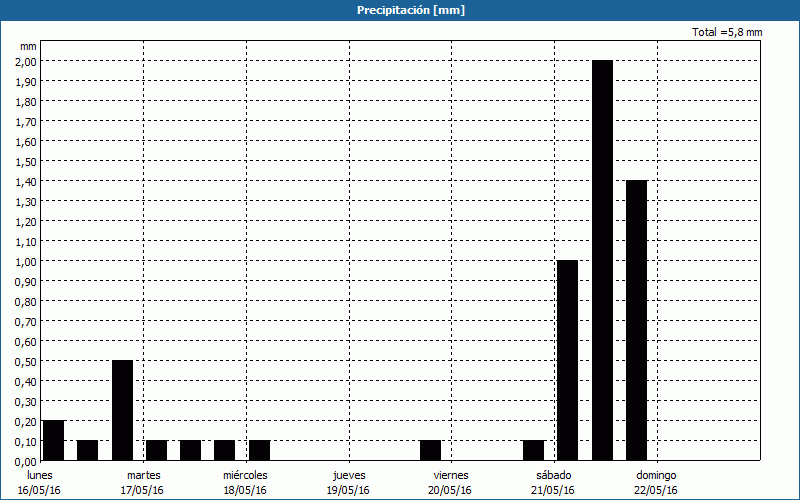Viewport: 800px width, 500px height.
Task: Click the 0,00 value on the y-axis
Action: point(26,461)
